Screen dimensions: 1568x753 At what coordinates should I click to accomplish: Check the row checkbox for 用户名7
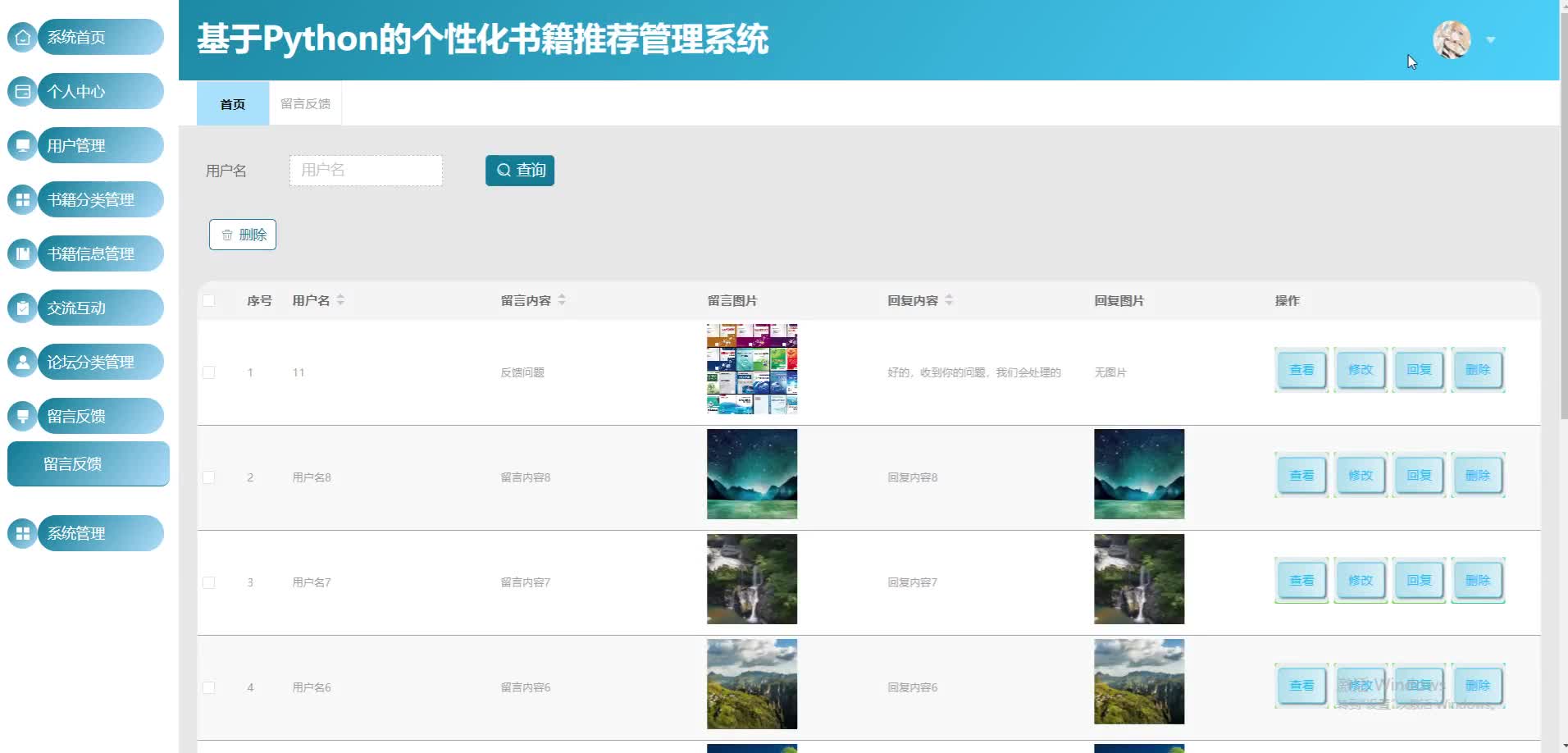(209, 582)
